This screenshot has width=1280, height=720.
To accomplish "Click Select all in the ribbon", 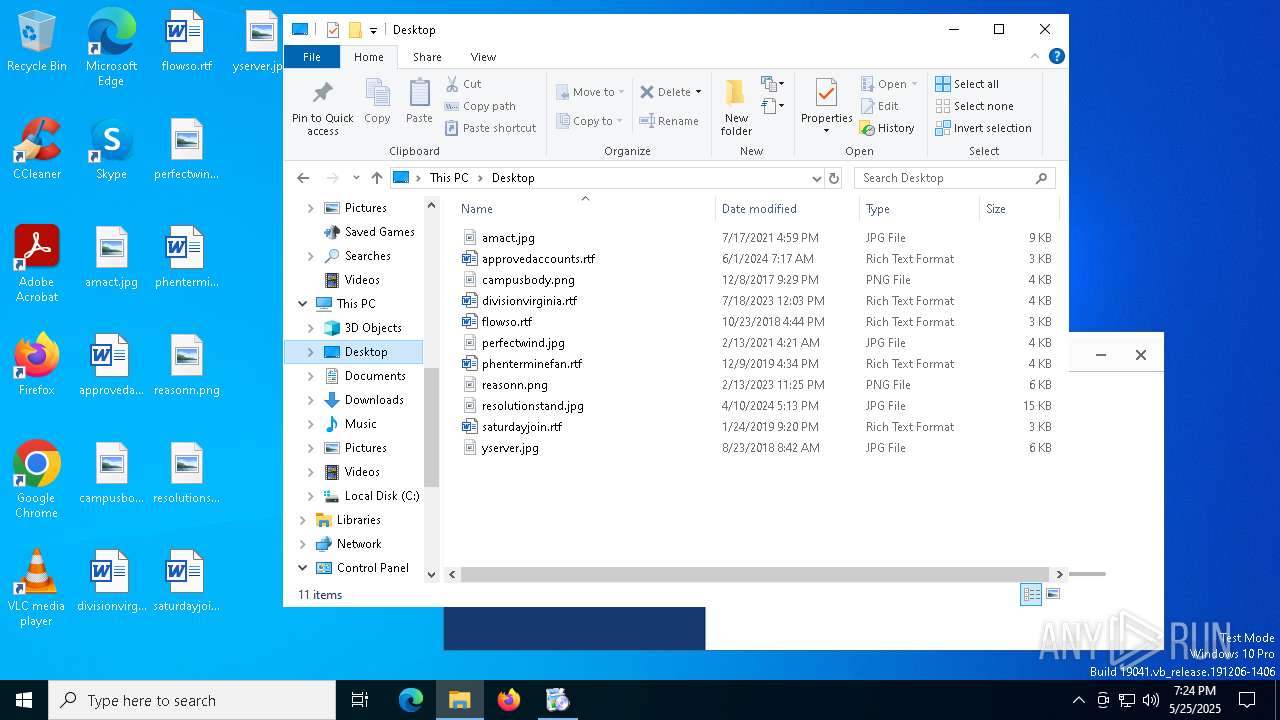I will tap(966, 84).
